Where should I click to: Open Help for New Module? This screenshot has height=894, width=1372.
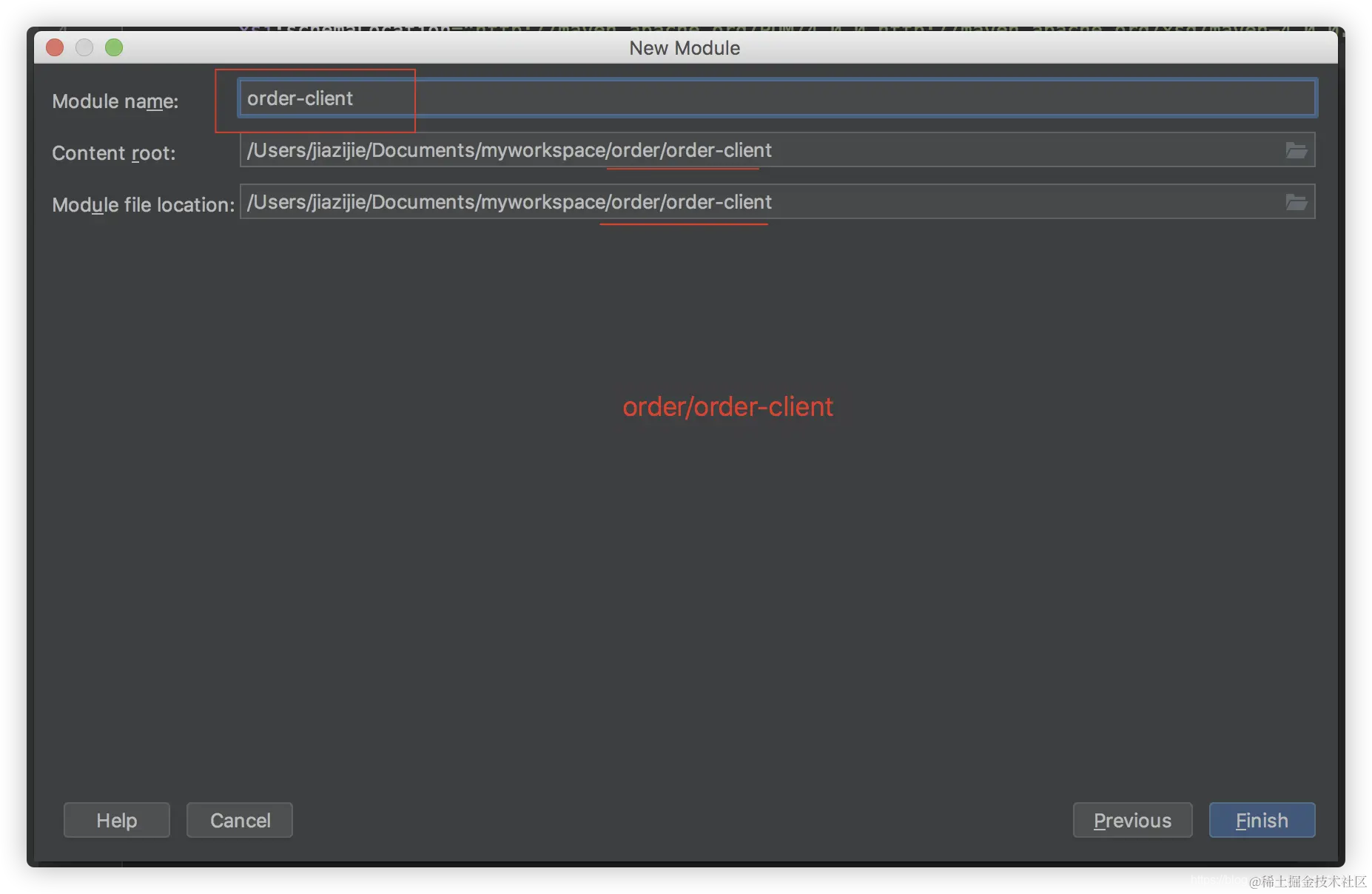coord(117,820)
